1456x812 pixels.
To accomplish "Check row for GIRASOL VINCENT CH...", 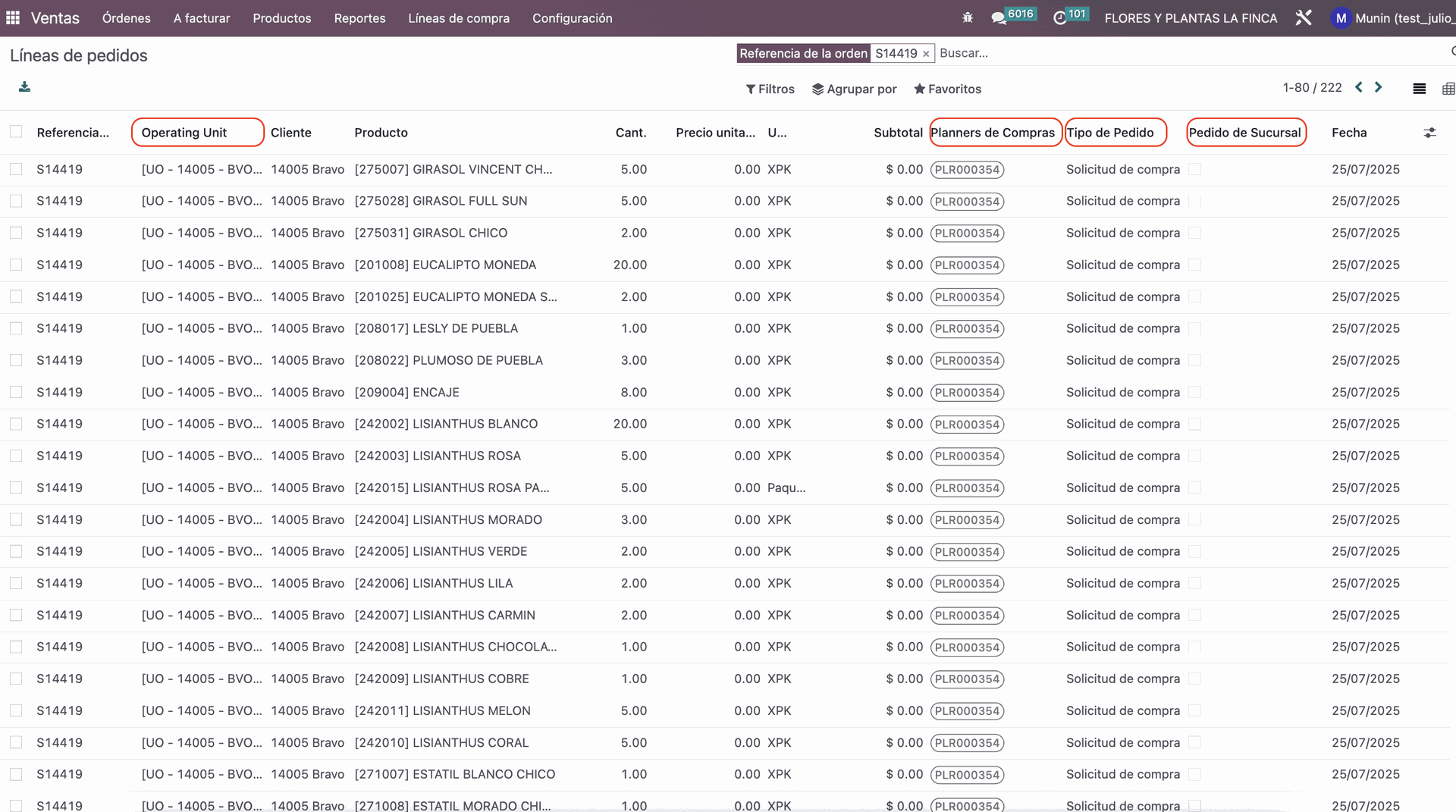I will coord(16,169).
